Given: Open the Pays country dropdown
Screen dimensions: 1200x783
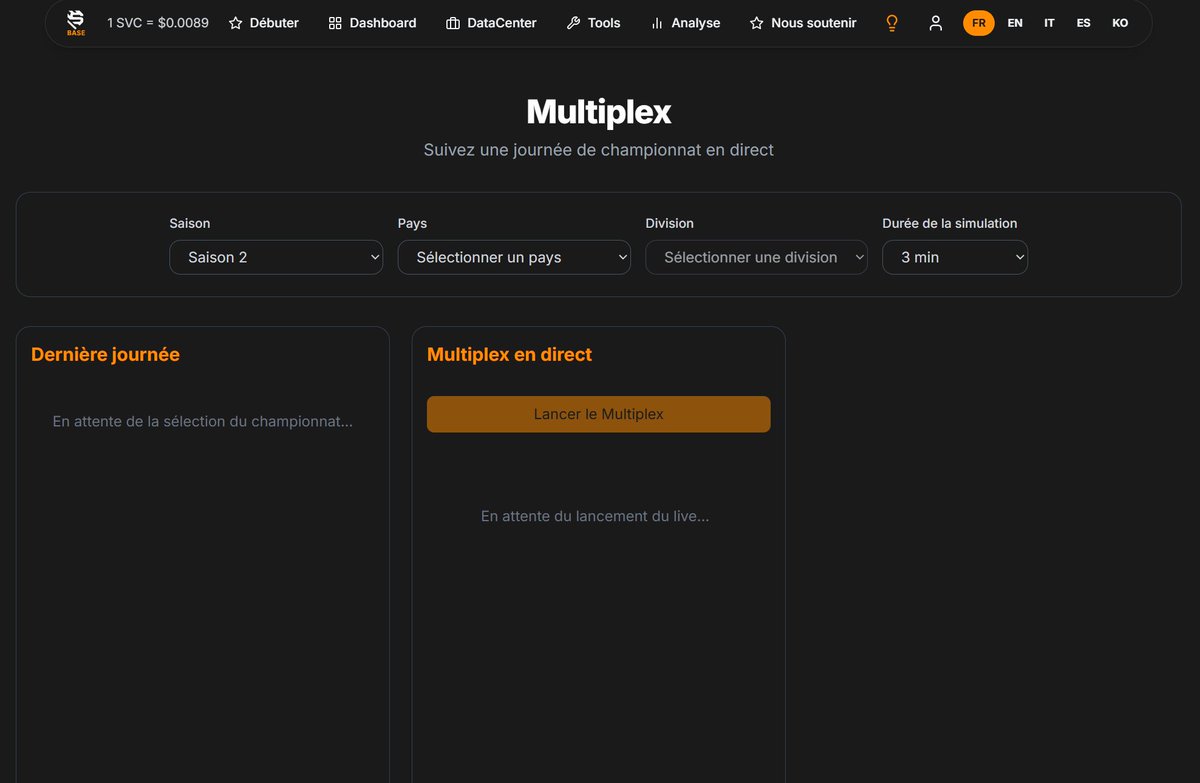Looking at the screenshot, I should pos(514,257).
